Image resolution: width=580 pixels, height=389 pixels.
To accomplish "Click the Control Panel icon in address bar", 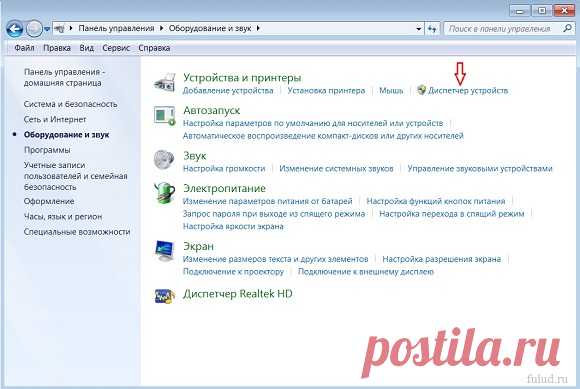I will pos(60,28).
